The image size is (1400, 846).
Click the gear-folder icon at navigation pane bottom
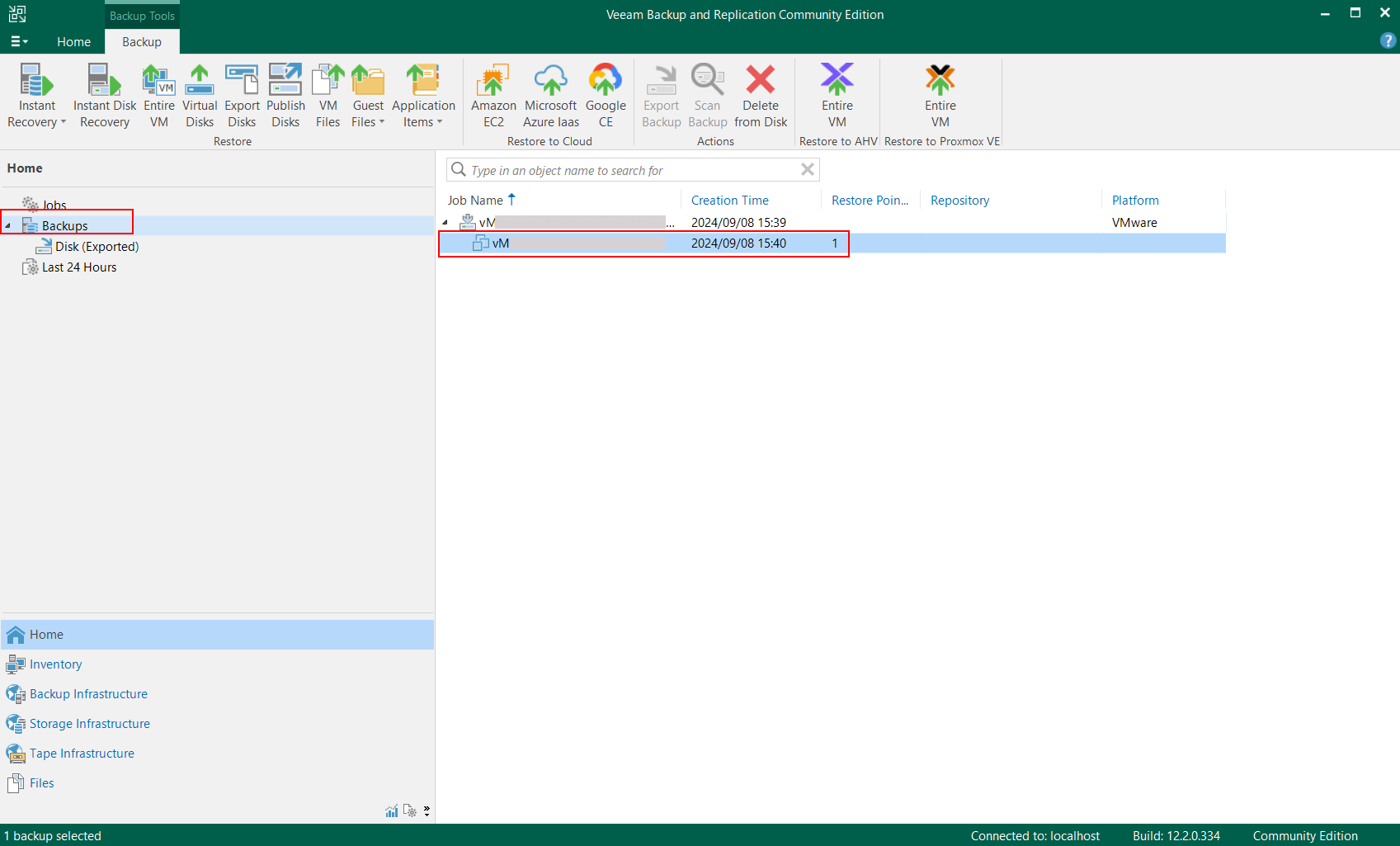point(410,811)
